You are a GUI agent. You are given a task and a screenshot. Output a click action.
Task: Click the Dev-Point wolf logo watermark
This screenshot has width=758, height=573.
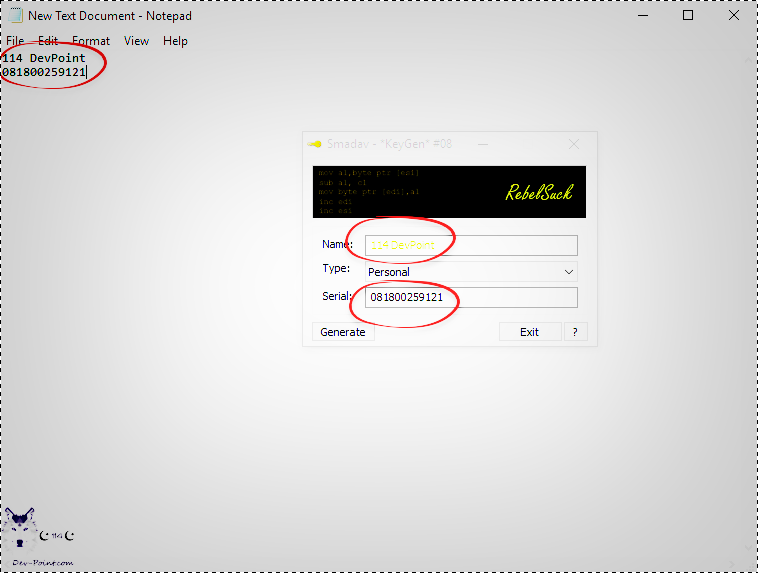[x=22, y=526]
